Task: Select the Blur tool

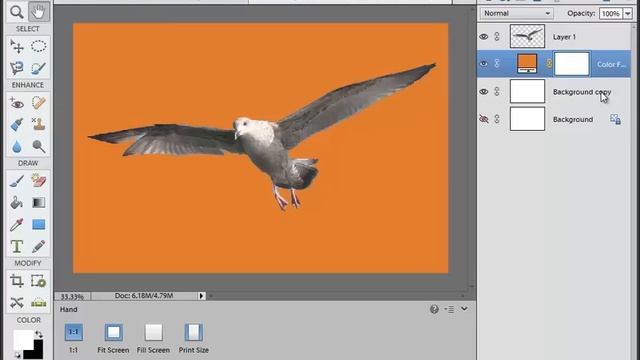Action: [17, 146]
